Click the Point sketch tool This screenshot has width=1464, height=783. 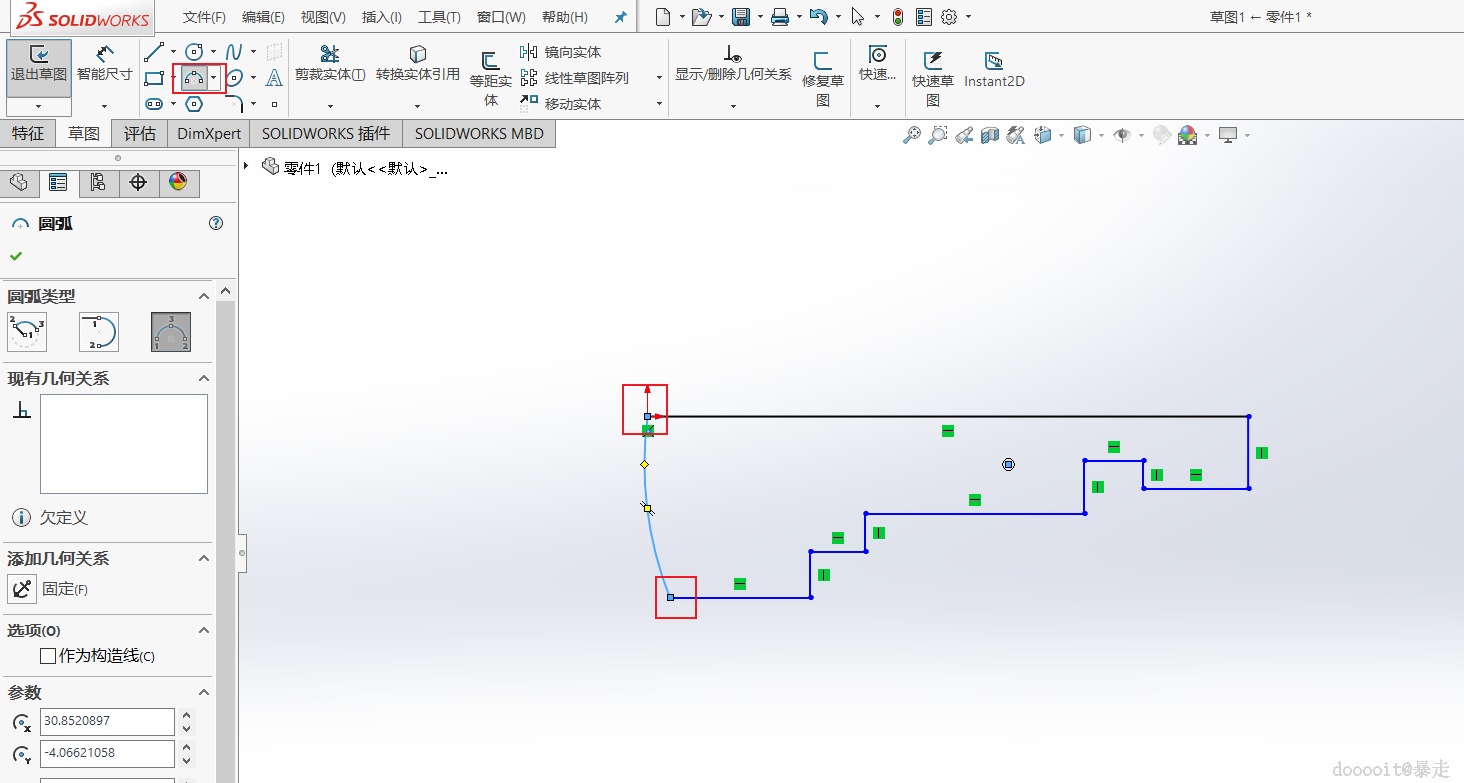pos(274,104)
